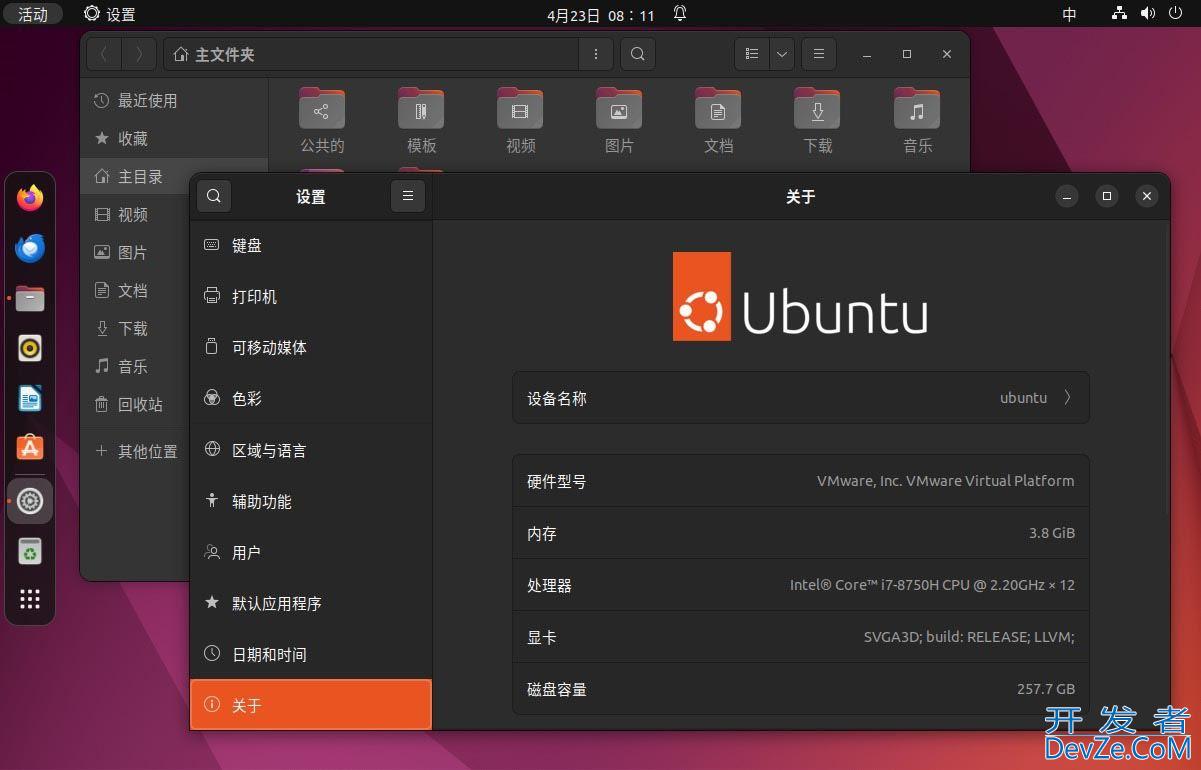Select 主目录 in Files sidebar
This screenshot has width=1201, height=770.
click(175, 176)
